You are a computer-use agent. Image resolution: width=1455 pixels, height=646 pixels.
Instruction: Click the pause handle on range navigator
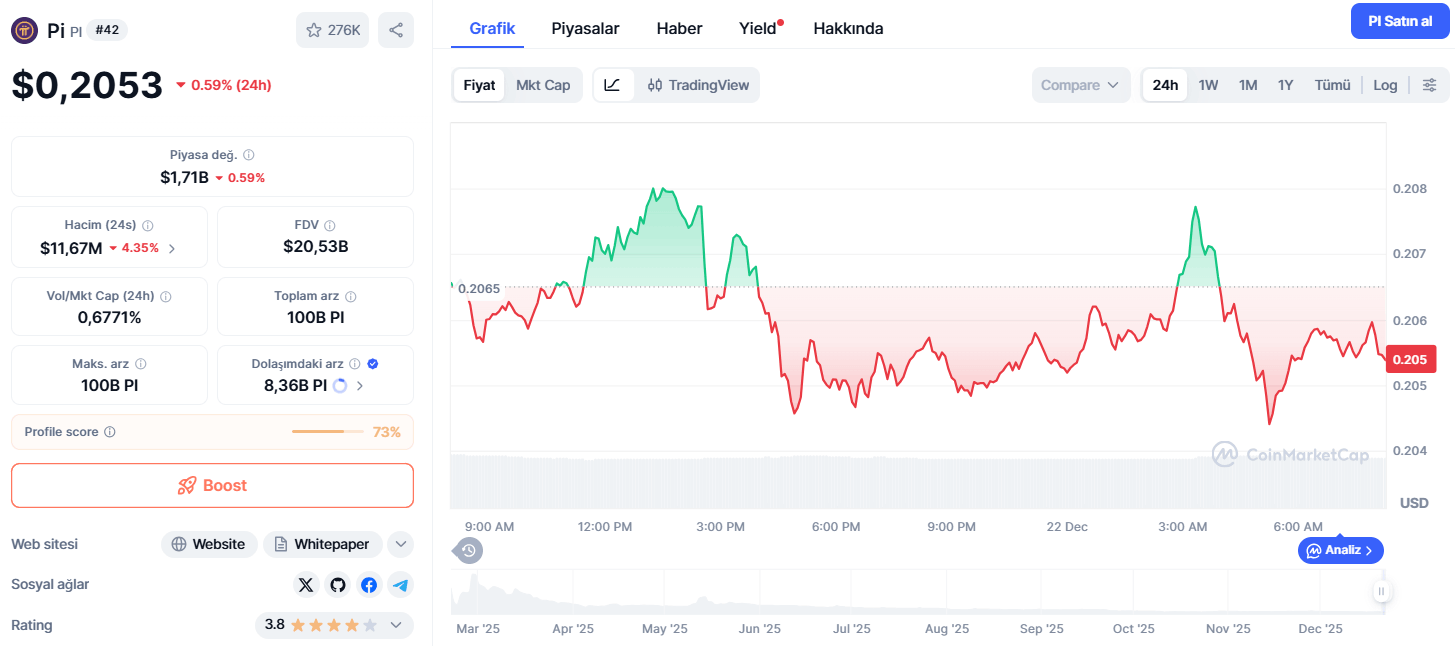1381,591
